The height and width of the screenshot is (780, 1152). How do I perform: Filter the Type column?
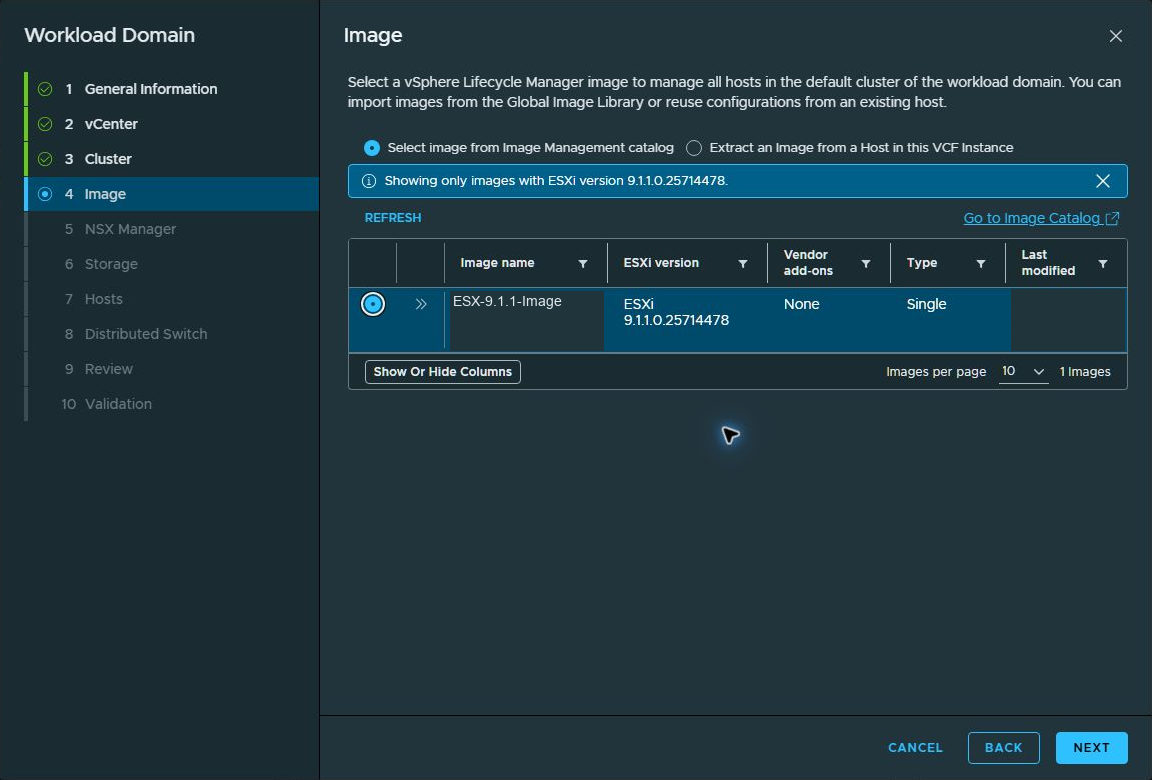[981, 264]
